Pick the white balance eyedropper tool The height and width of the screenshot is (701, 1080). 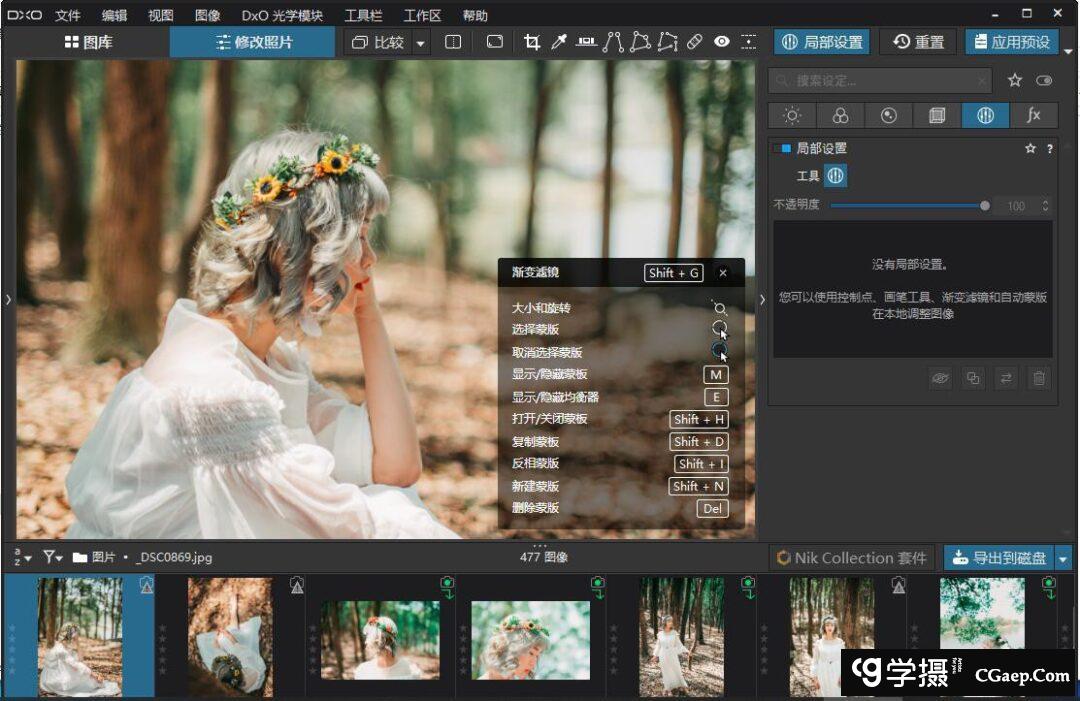point(559,42)
